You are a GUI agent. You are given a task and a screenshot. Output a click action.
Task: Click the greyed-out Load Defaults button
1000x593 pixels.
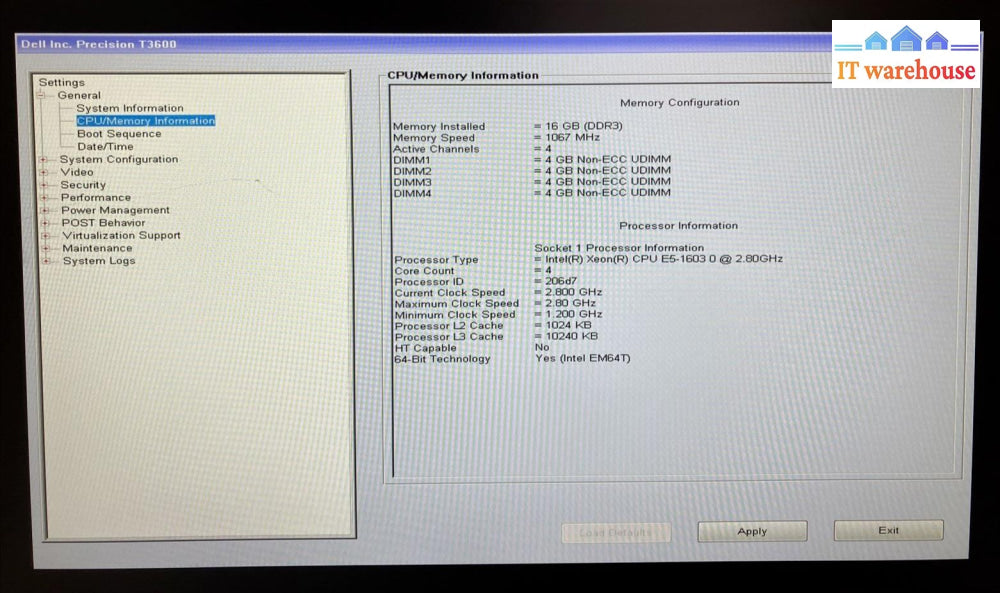pos(615,532)
